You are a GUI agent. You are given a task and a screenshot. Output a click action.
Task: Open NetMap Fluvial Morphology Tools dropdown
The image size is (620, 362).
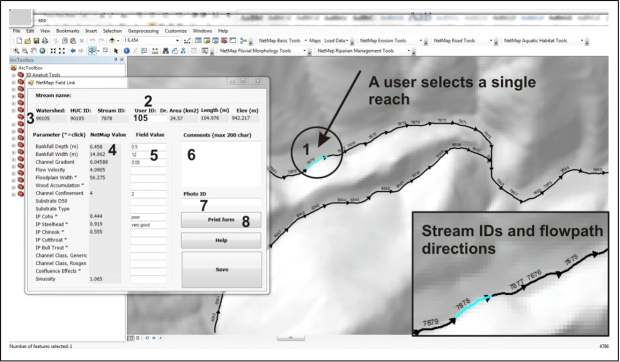click(304, 51)
